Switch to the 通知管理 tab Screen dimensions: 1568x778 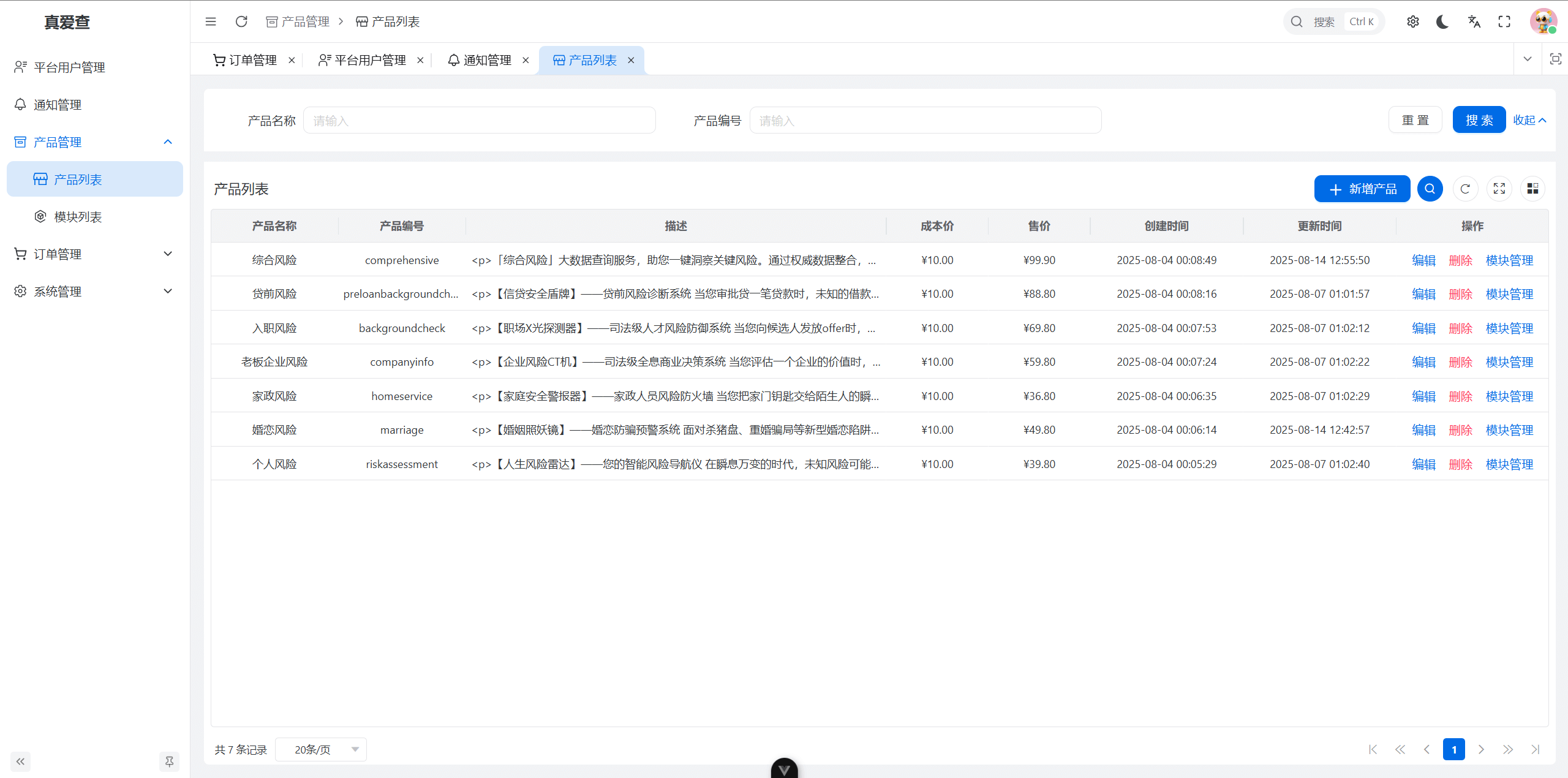point(480,60)
